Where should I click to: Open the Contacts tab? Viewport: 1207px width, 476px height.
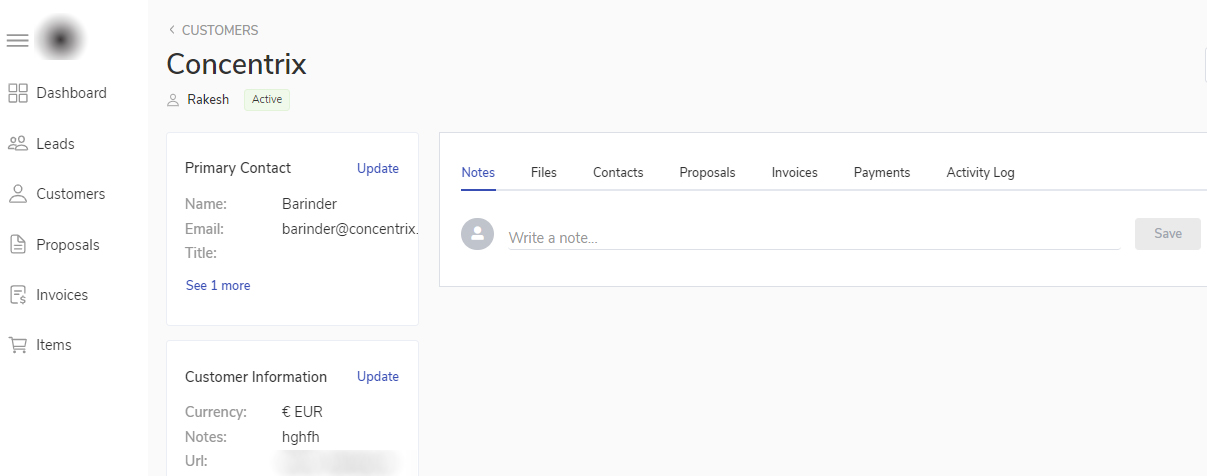(618, 173)
